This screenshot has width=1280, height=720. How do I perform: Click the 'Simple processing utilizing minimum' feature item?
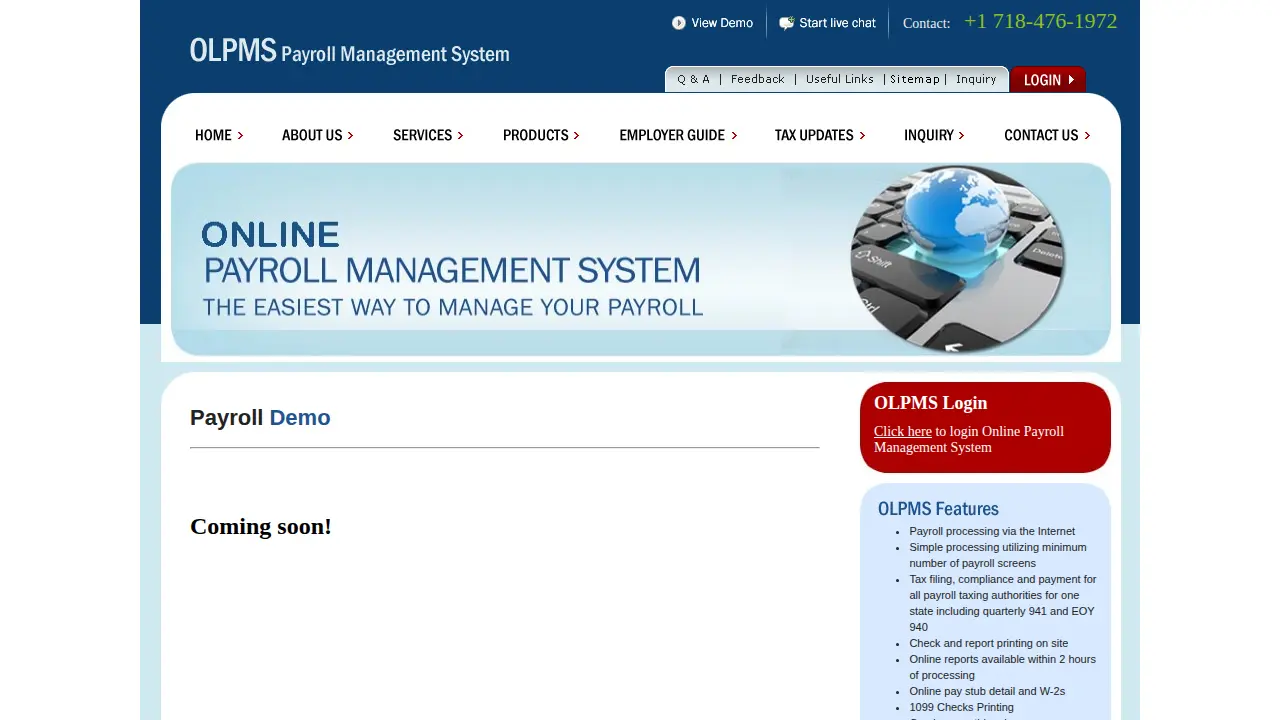click(x=997, y=555)
